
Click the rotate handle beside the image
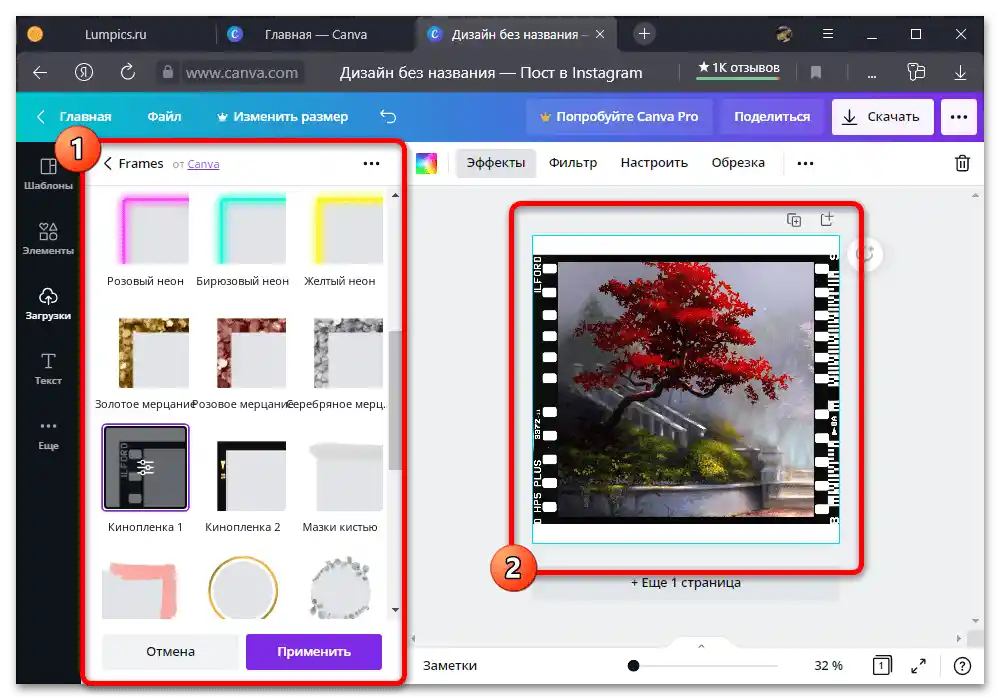tap(865, 254)
